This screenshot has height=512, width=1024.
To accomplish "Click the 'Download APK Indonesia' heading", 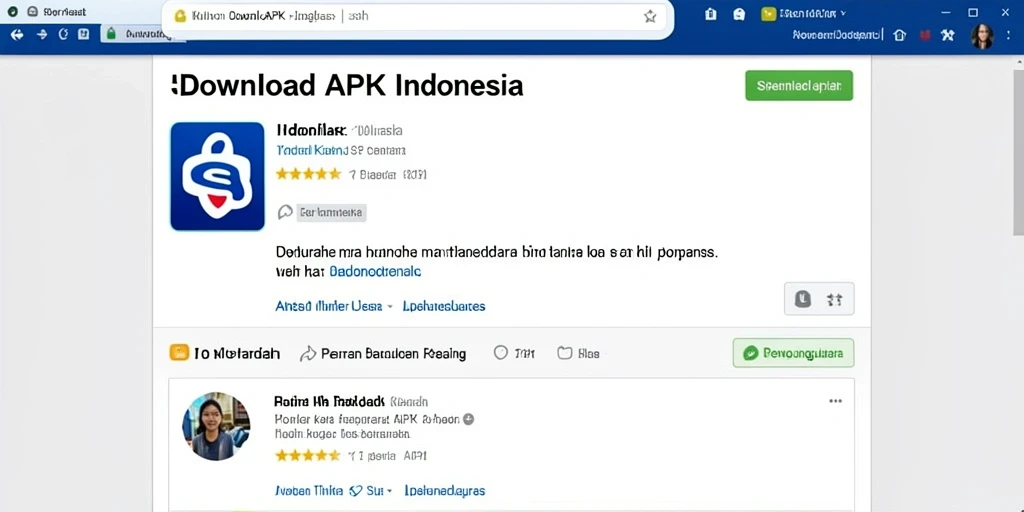I will coord(347,86).
